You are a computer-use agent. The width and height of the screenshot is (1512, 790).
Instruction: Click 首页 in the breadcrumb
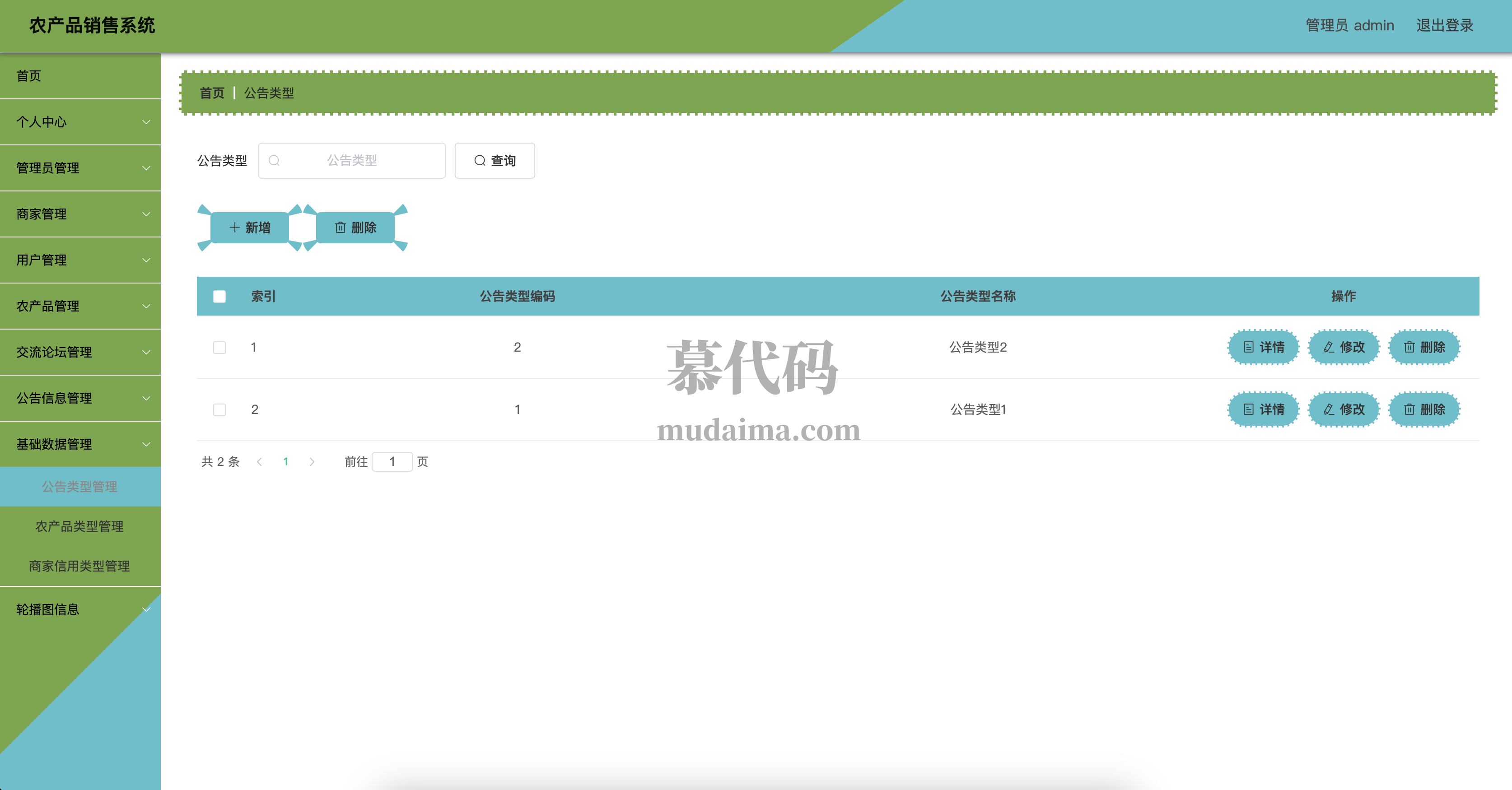click(212, 93)
